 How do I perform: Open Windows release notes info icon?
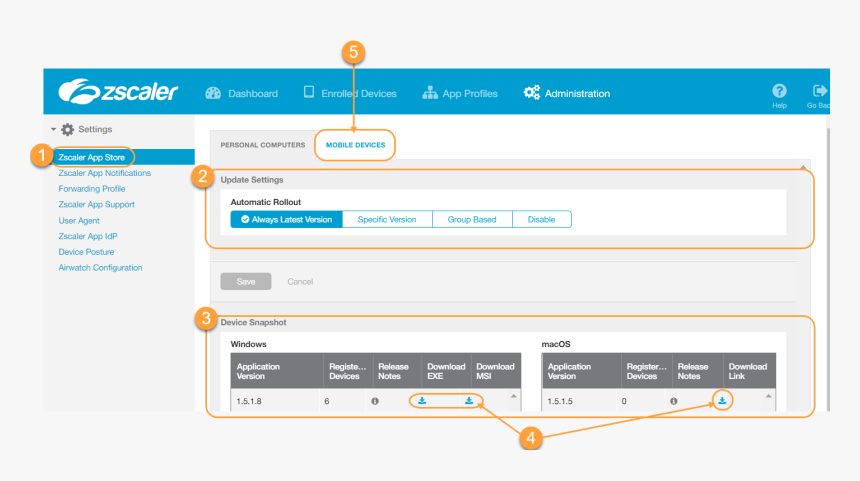[375, 401]
